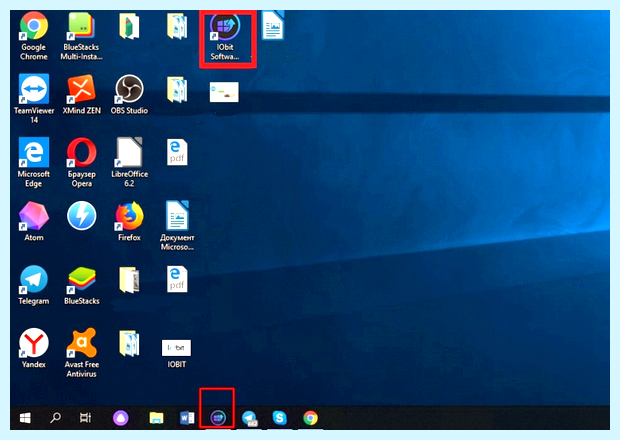The height and width of the screenshot is (440, 620).
Task: Select the unlabeled document file beside IObit shortcut
Action: pyautogui.click(x=273, y=25)
